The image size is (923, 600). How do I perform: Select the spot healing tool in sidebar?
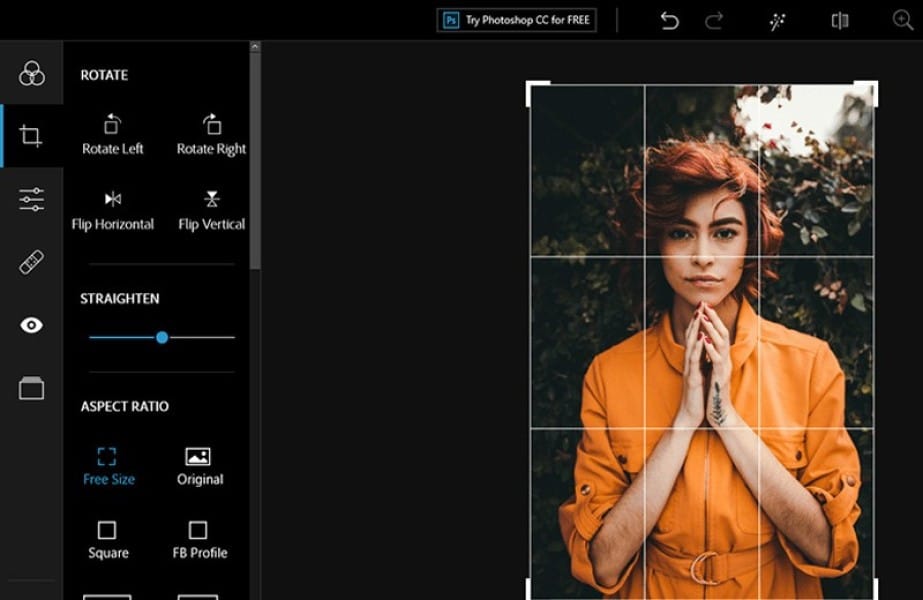pyautogui.click(x=31, y=262)
